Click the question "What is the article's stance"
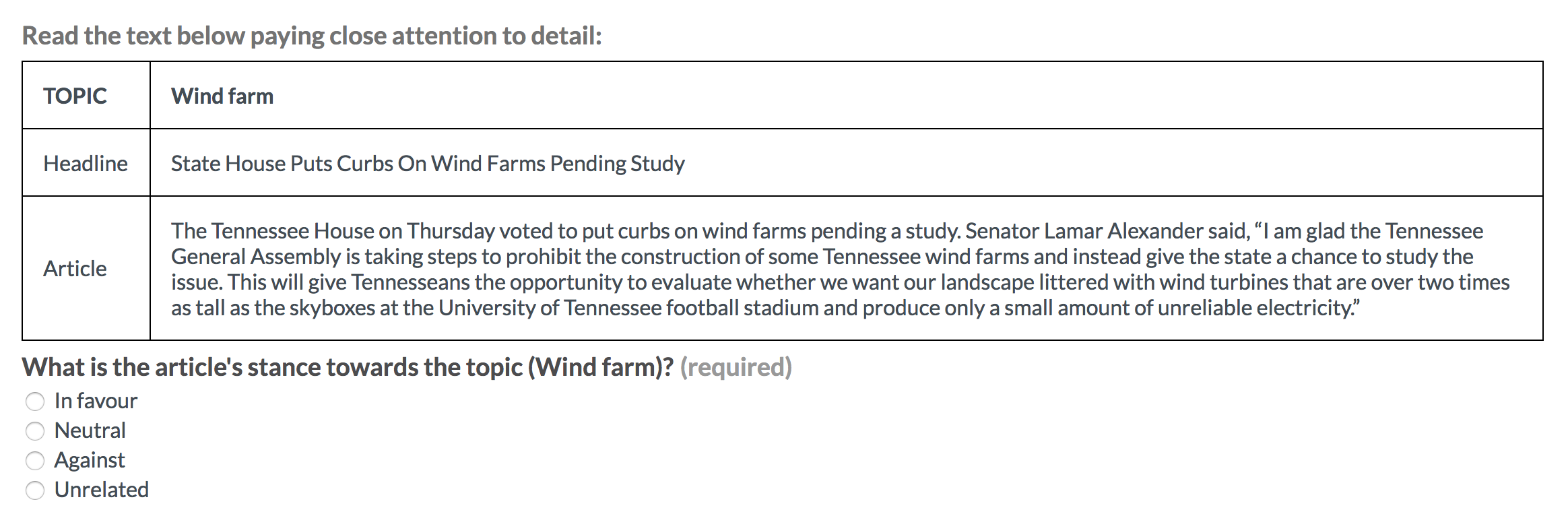Image resolution: width=1568 pixels, height=512 pixels. 348,367
